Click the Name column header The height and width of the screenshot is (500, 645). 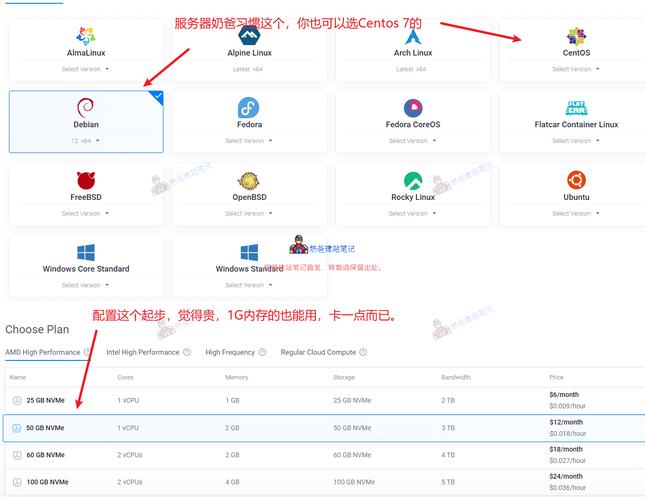click(18, 377)
